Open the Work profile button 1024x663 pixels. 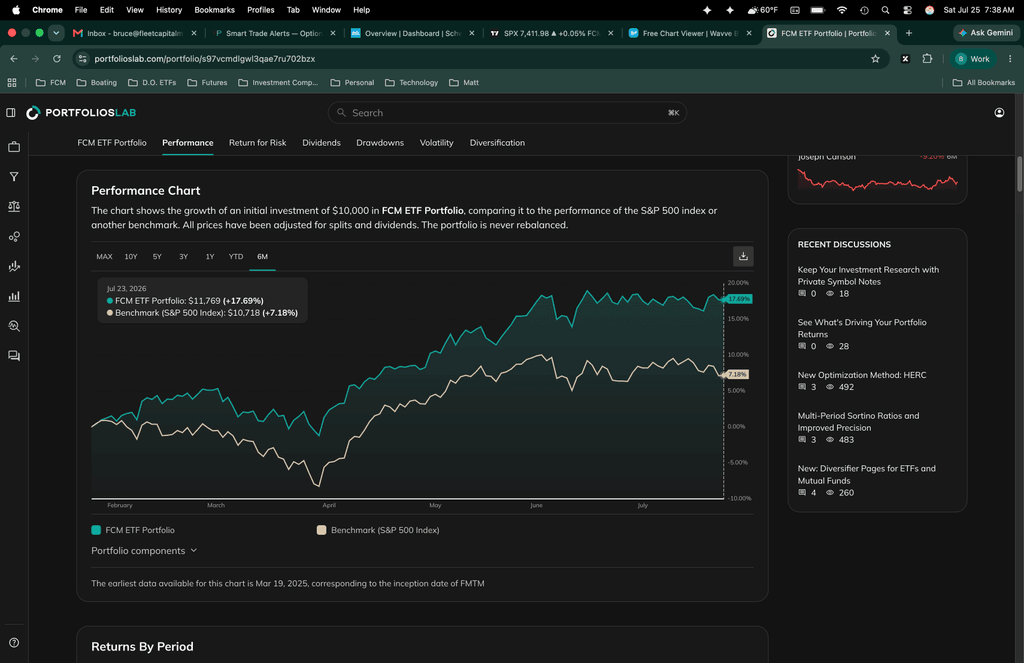pyautogui.click(x=973, y=59)
